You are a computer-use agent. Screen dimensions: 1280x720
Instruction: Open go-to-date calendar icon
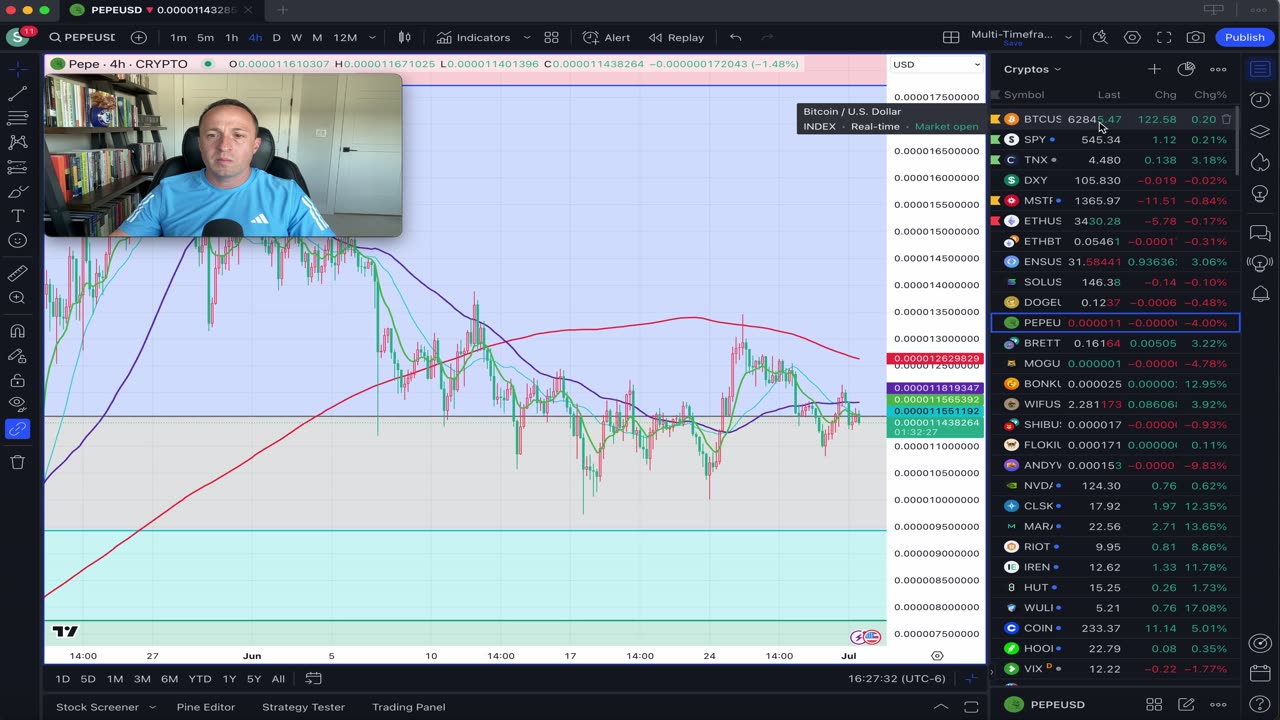[313, 678]
